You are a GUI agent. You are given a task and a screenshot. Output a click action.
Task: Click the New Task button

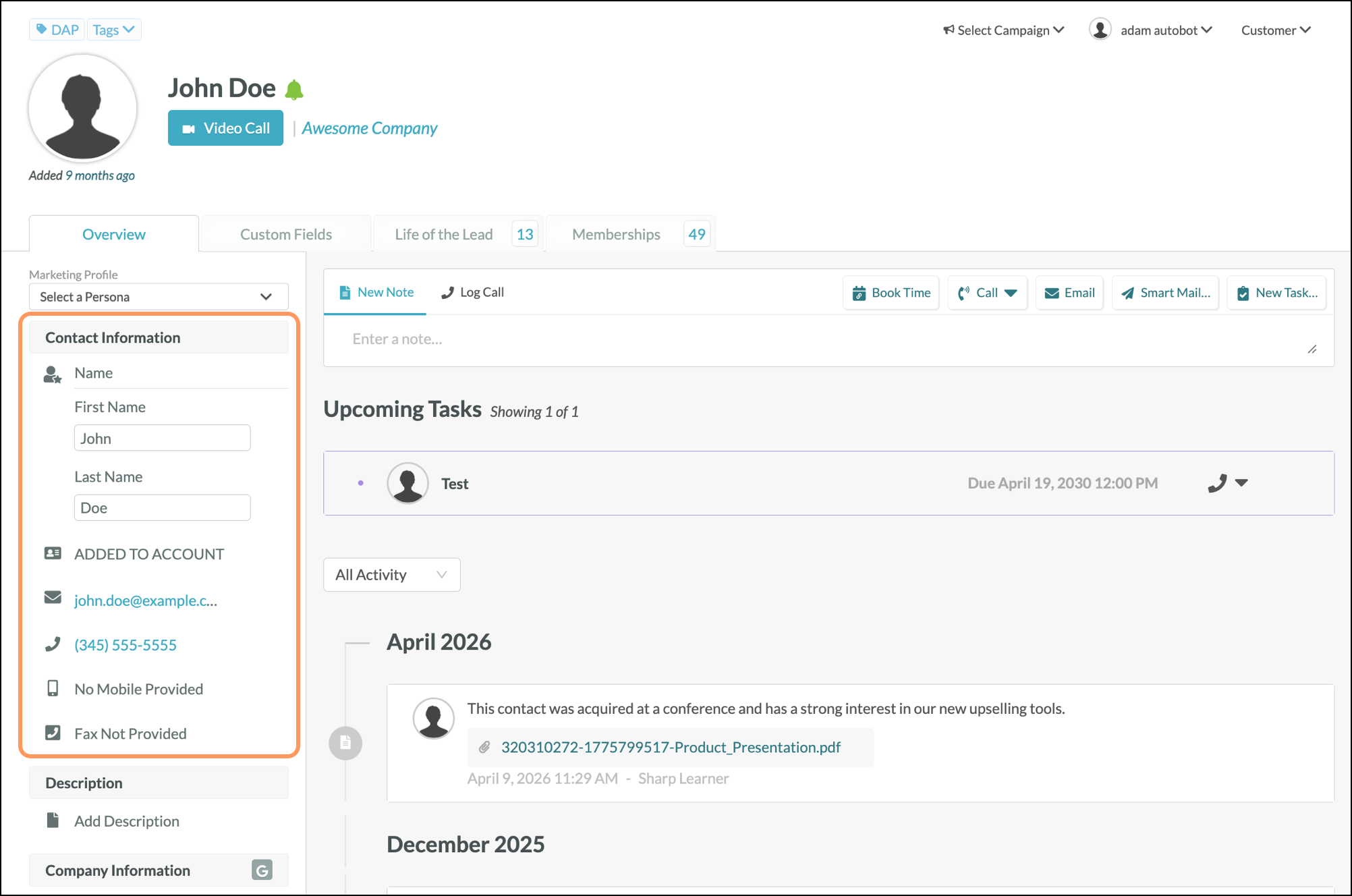[1276, 293]
